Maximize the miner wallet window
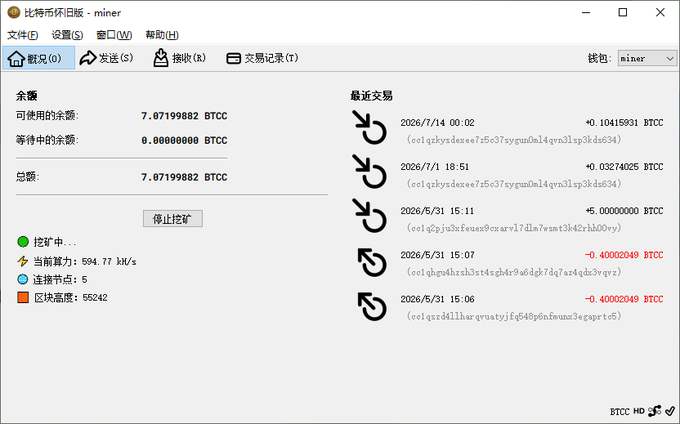 tap(623, 13)
